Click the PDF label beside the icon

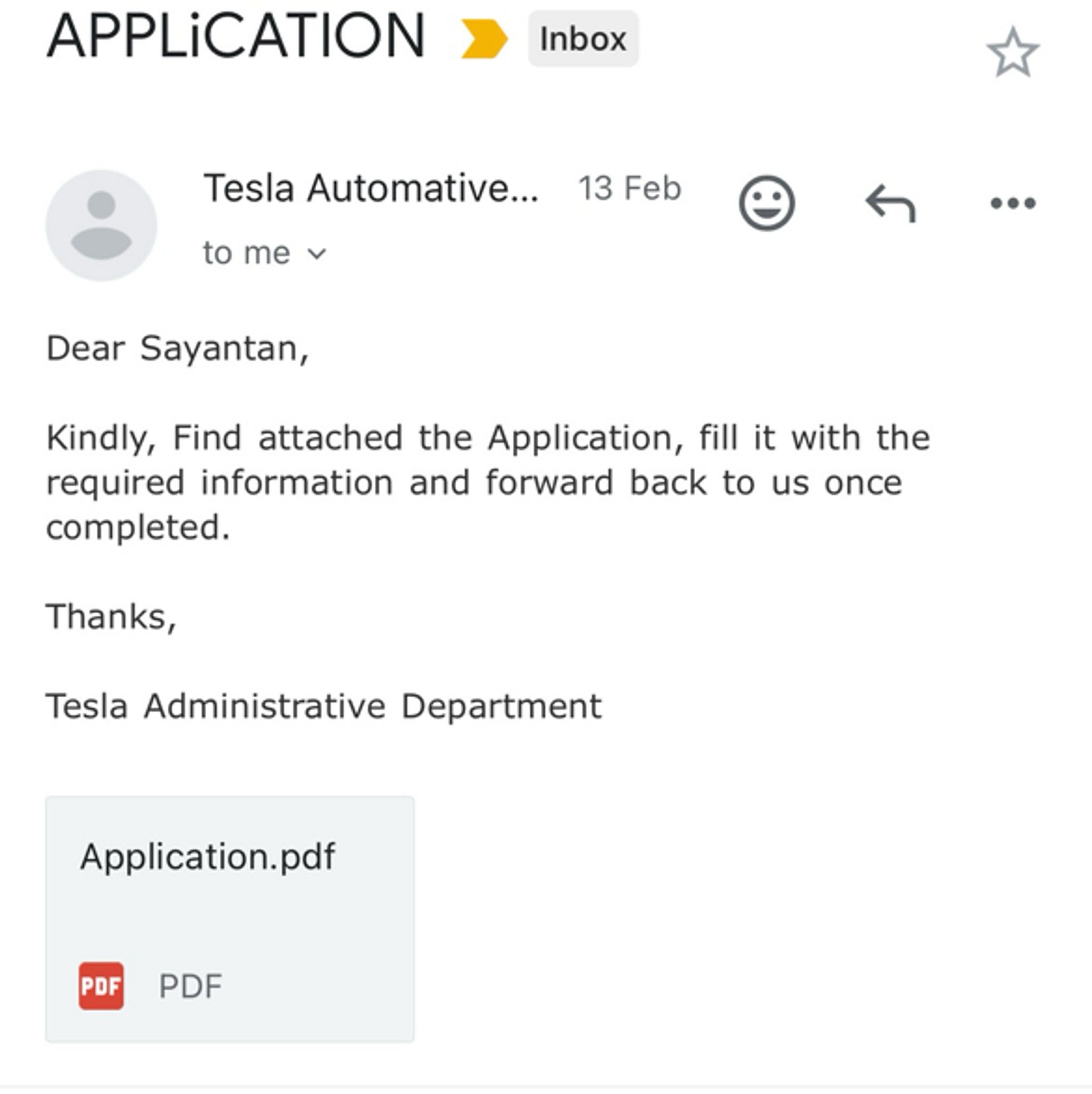tap(190, 983)
